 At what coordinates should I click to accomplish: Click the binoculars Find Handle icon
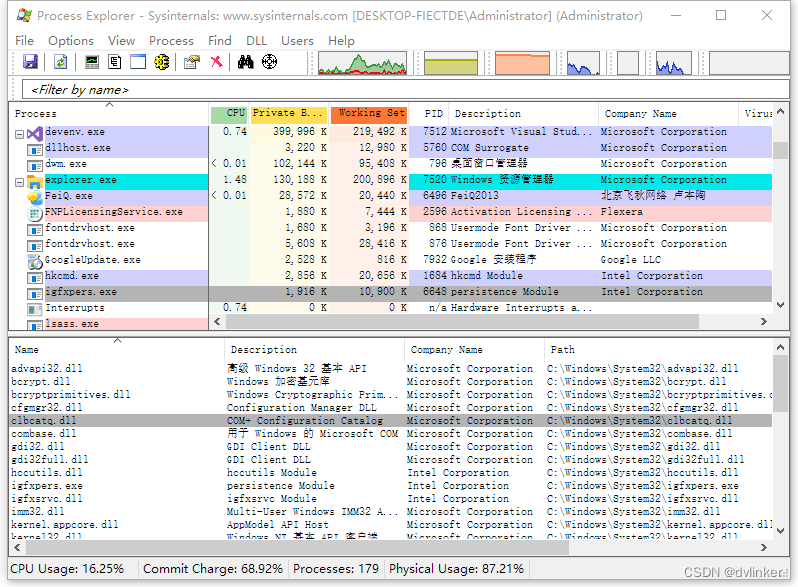pos(245,62)
